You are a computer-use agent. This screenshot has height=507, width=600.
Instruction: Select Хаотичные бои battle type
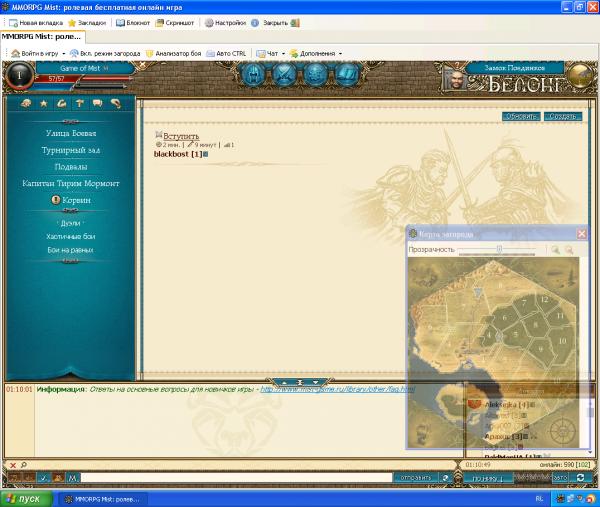(x=70, y=236)
